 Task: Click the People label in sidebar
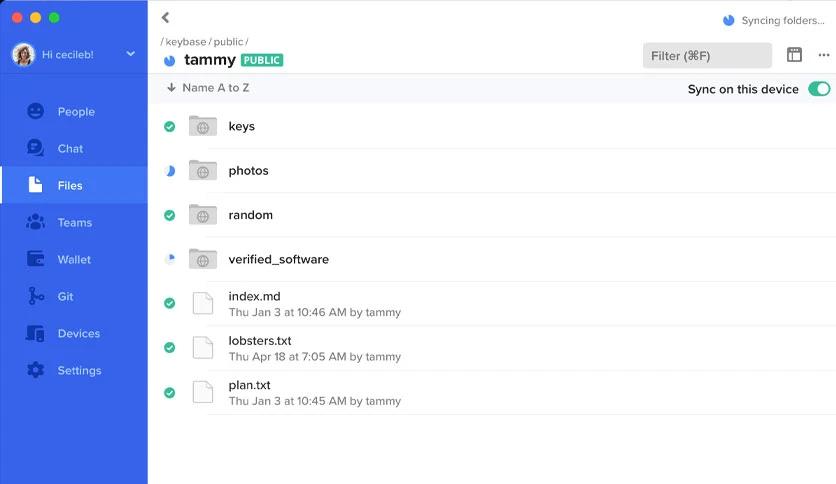(x=76, y=111)
